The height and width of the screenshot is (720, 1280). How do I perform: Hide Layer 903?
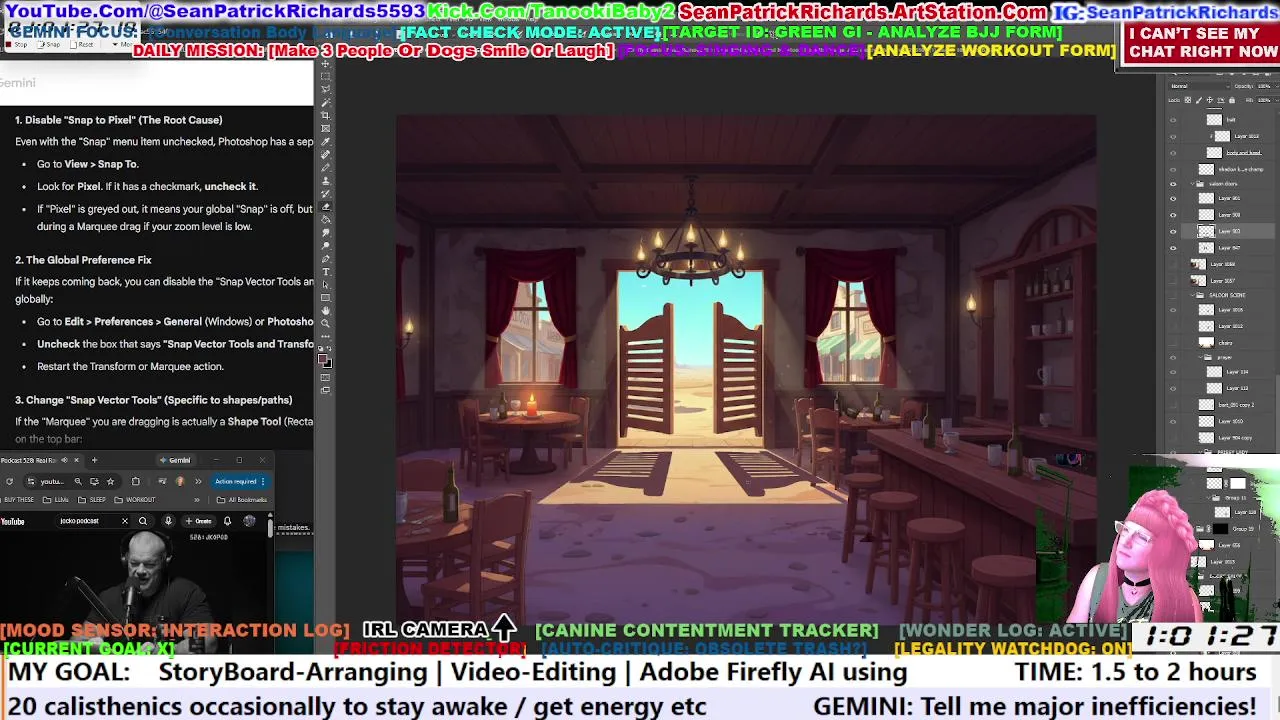[x=1173, y=231]
